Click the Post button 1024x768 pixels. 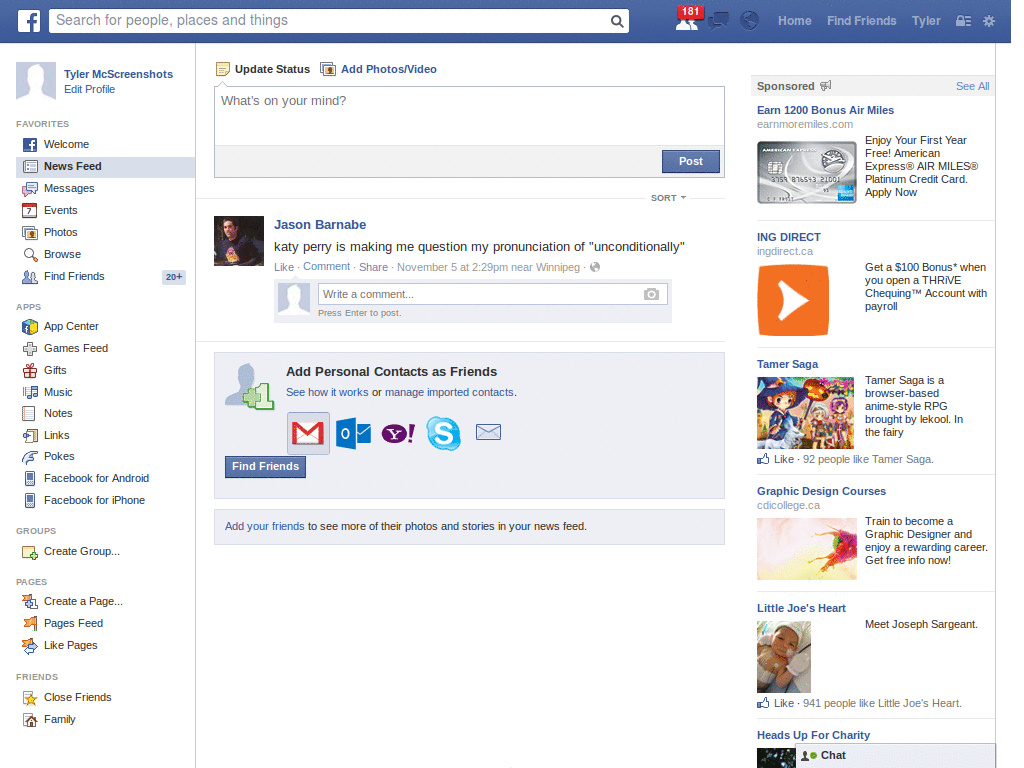[x=690, y=161]
